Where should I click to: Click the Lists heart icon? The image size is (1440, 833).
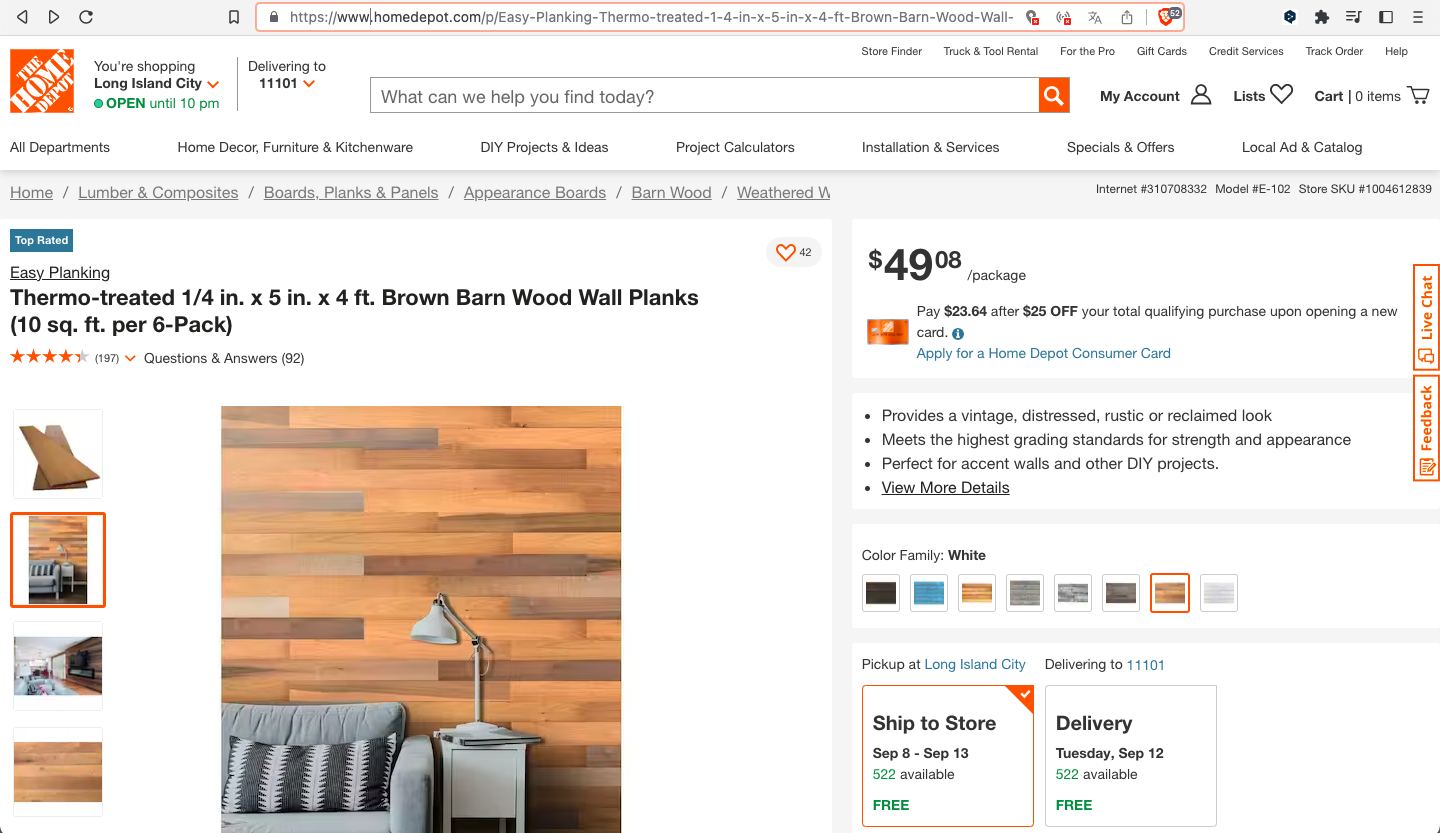point(1282,94)
